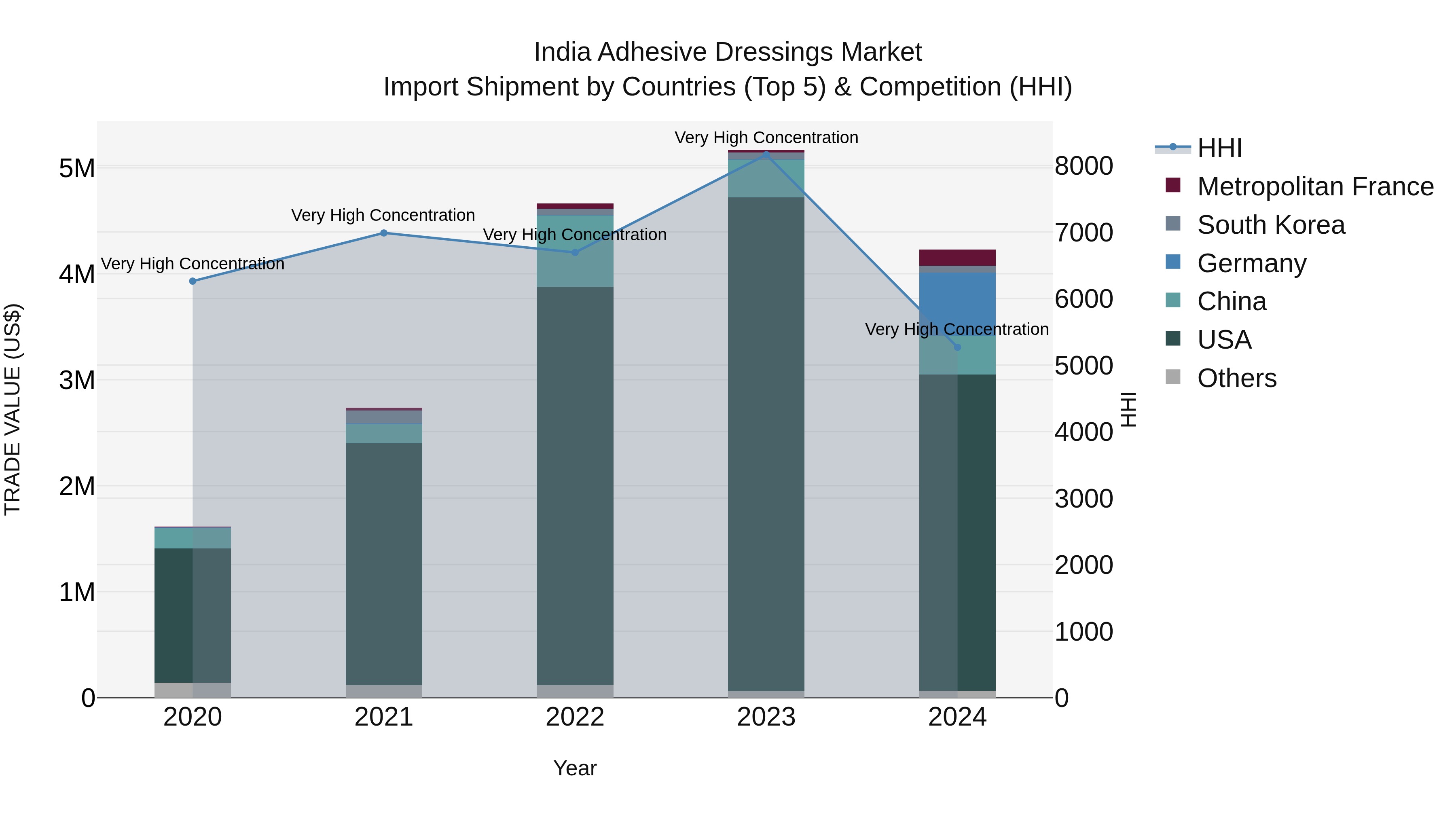Click the USA dark green swatch

pos(1173,339)
